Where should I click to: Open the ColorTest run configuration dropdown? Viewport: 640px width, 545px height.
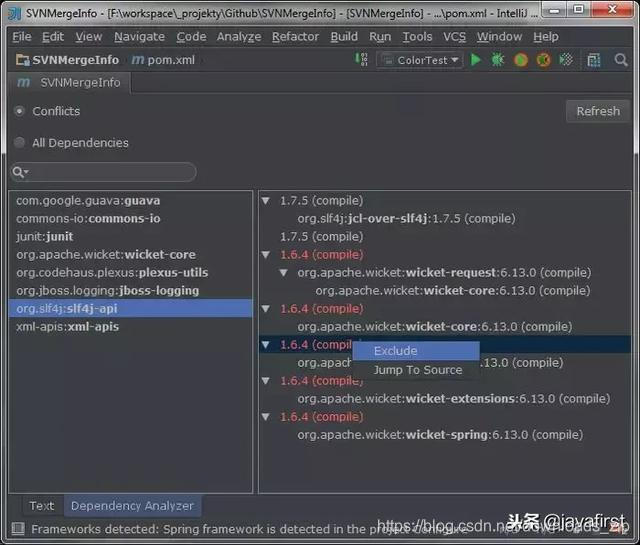pyautogui.click(x=420, y=60)
